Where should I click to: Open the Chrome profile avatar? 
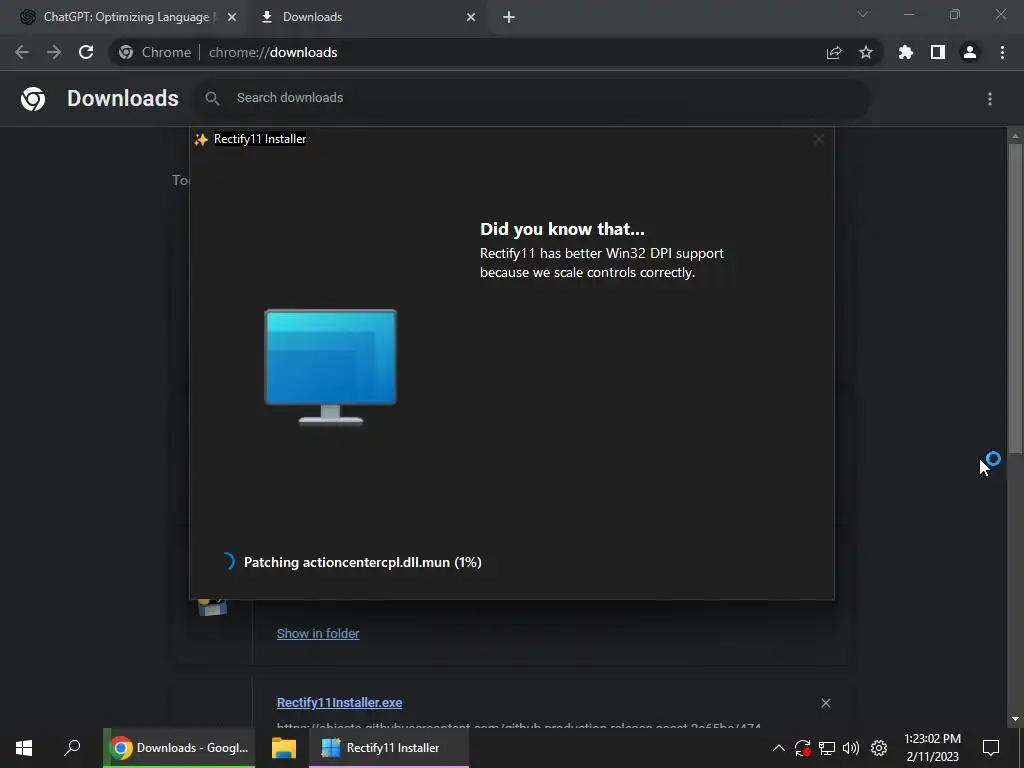coord(970,52)
